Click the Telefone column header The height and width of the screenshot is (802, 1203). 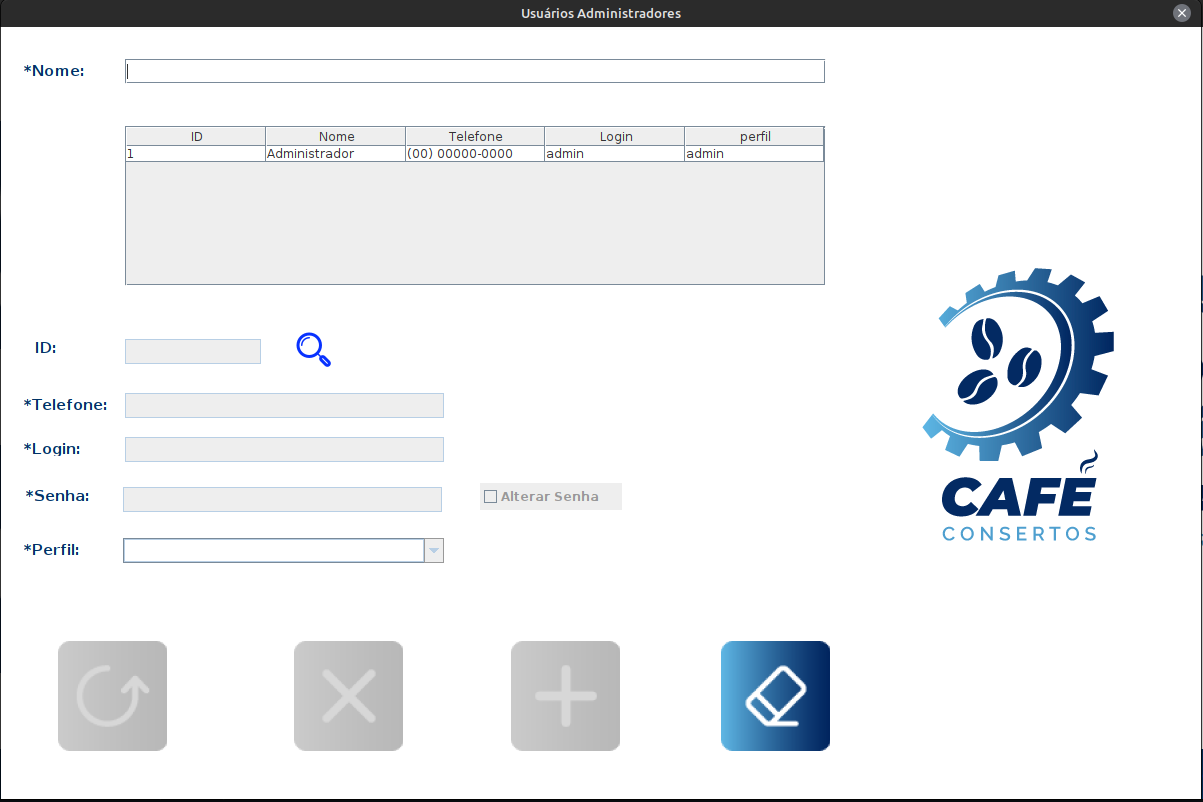(474, 136)
